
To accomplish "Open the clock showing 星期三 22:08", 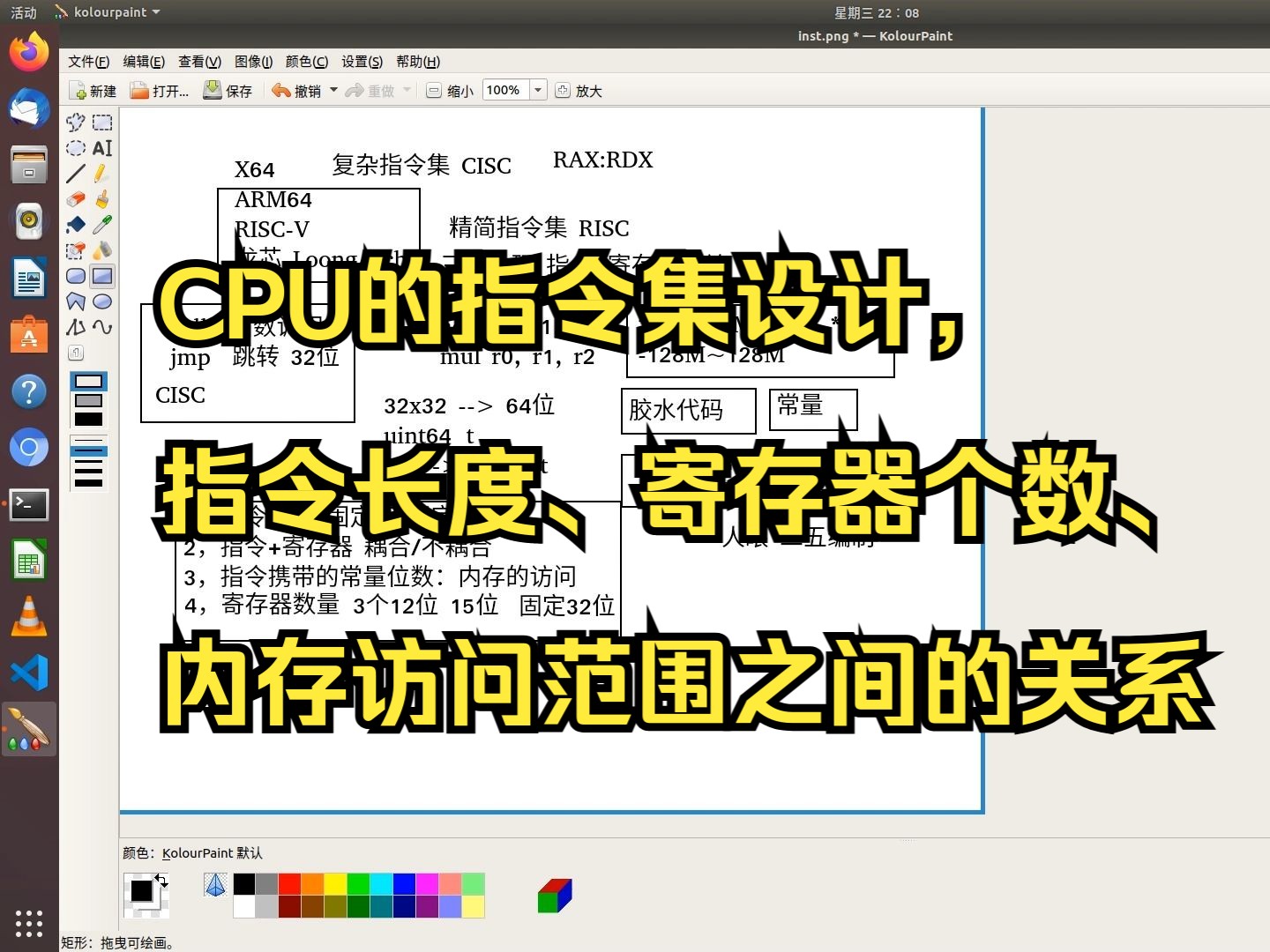I will 876,12.
